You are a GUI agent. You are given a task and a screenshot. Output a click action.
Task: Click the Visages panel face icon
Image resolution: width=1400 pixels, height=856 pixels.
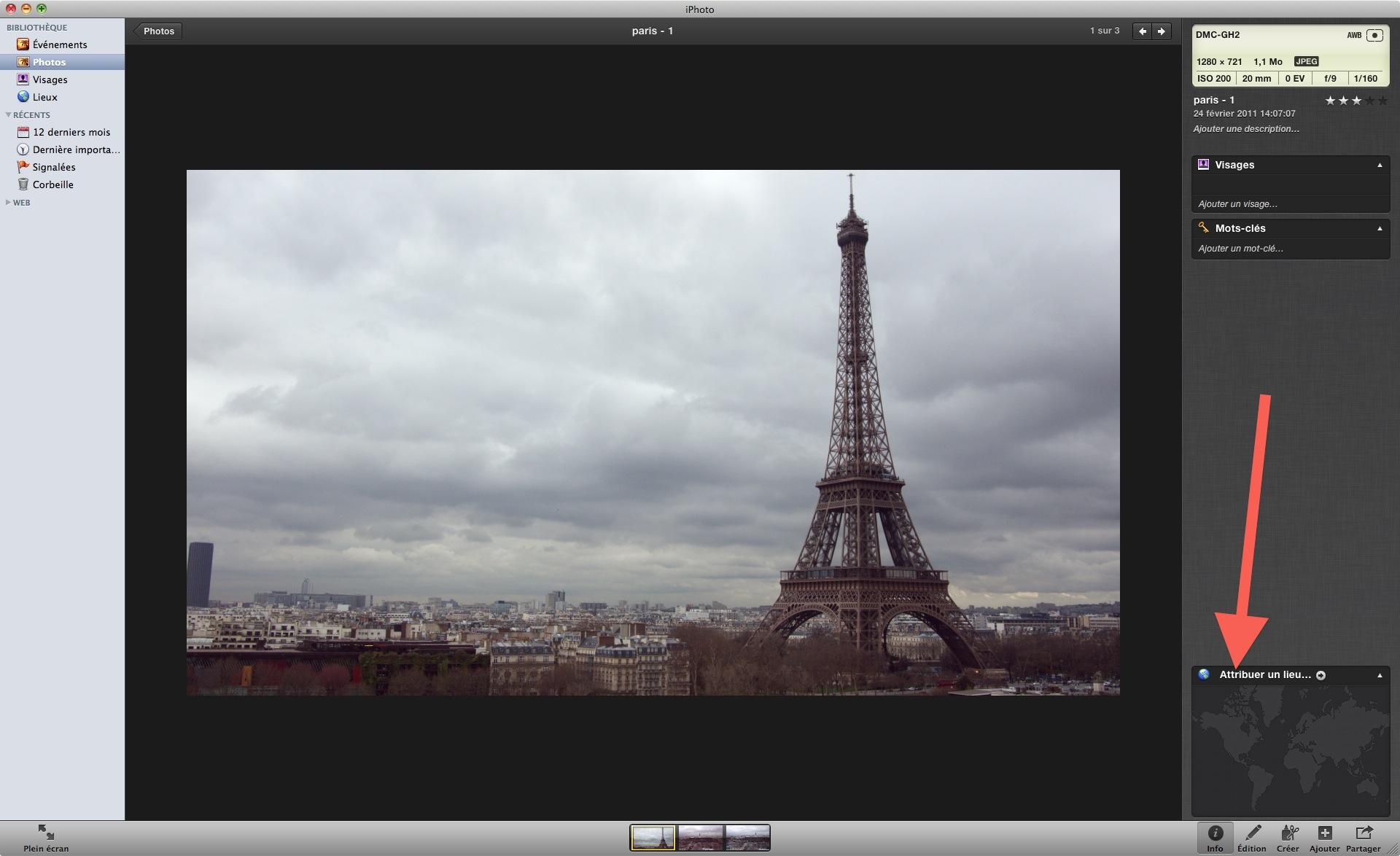(1204, 165)
